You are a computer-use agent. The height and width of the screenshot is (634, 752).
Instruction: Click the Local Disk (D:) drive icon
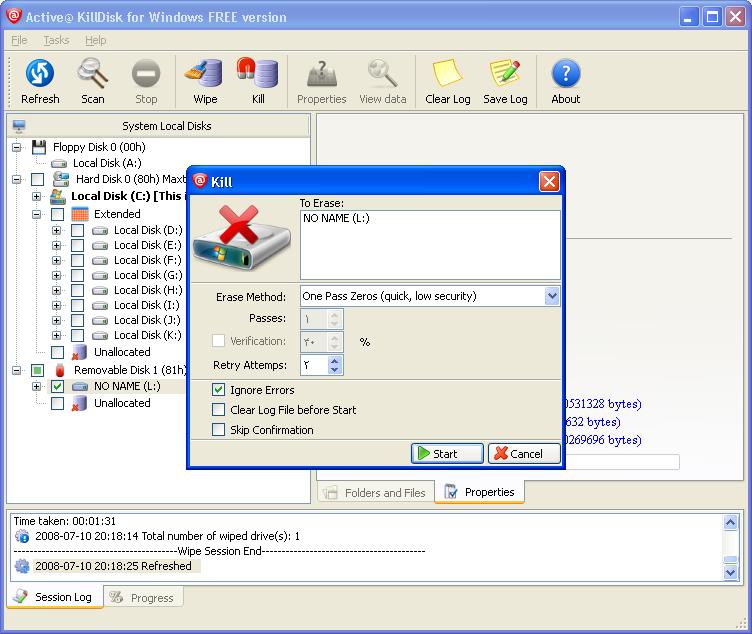100,231
